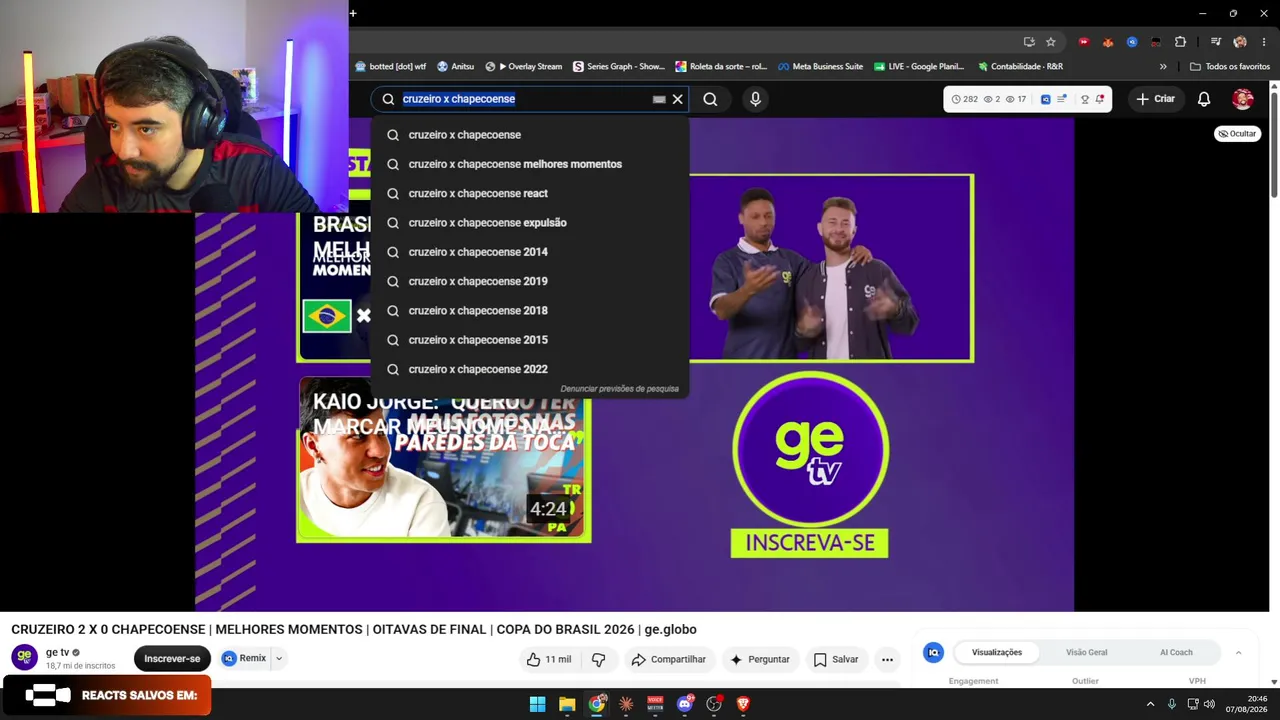The width and height of the screenshot is (1280, 720).
Task: Clear the YouTube search box with the X
Action: (x=677, y=99)
